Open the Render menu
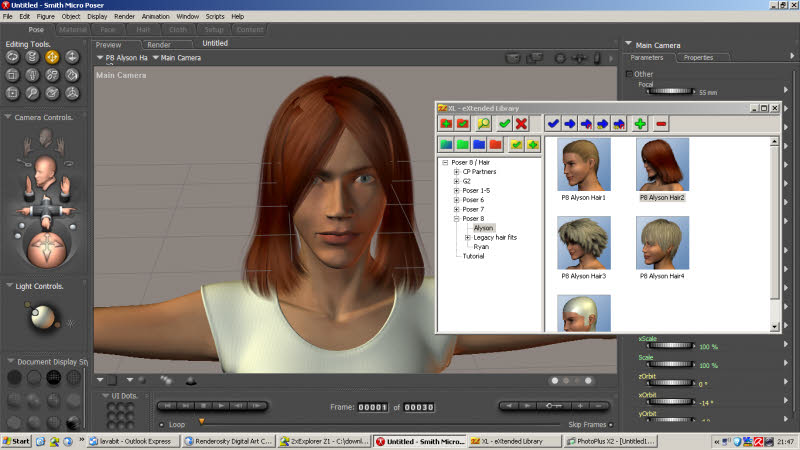This screenshot has width=800, height=450. click(x=124, y=16)
